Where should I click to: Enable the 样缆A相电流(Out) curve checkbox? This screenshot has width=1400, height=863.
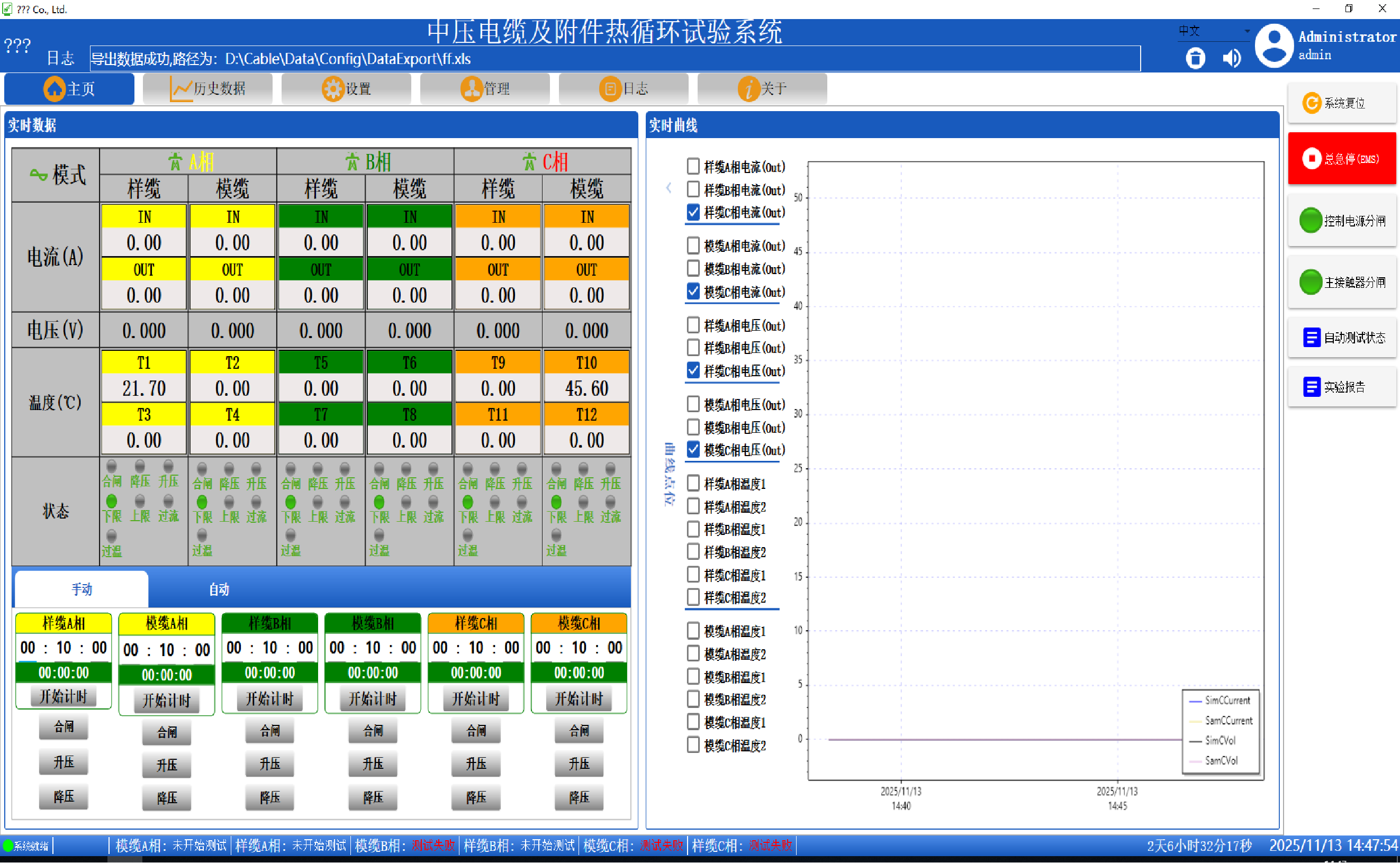coord(692,167)
